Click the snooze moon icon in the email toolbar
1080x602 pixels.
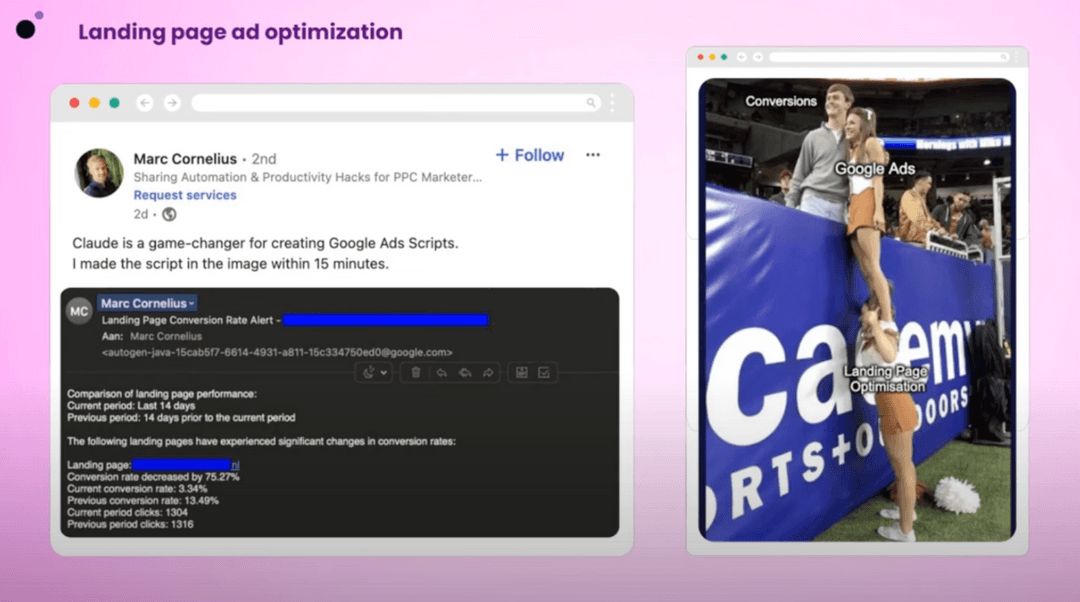click(x=369, y=373)
